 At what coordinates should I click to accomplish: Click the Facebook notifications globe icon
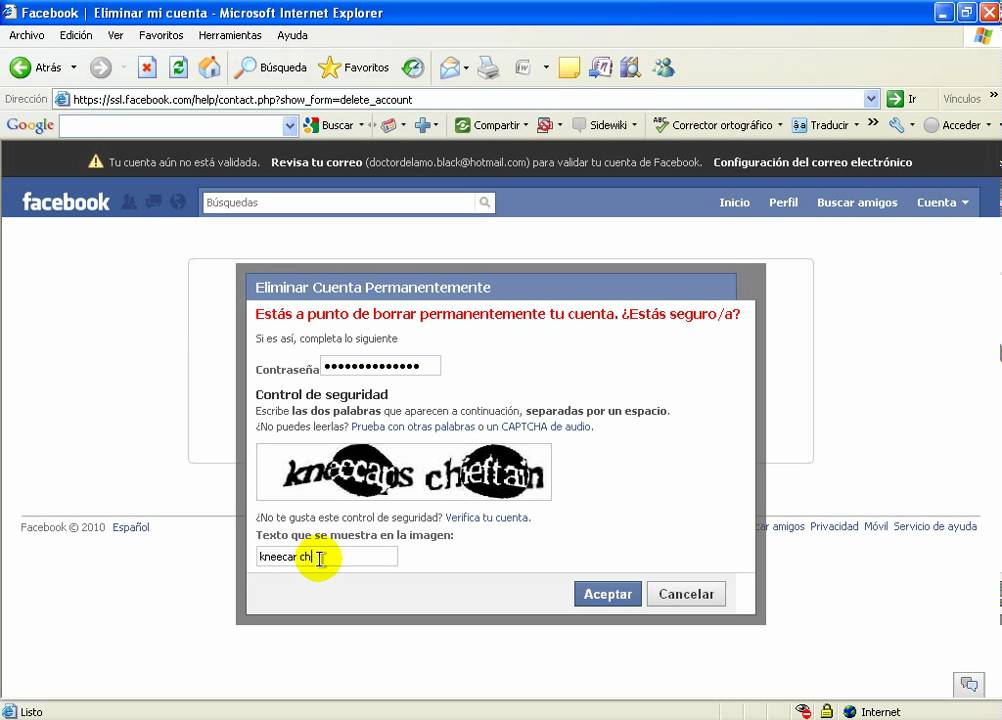click(x=178, y=202)
